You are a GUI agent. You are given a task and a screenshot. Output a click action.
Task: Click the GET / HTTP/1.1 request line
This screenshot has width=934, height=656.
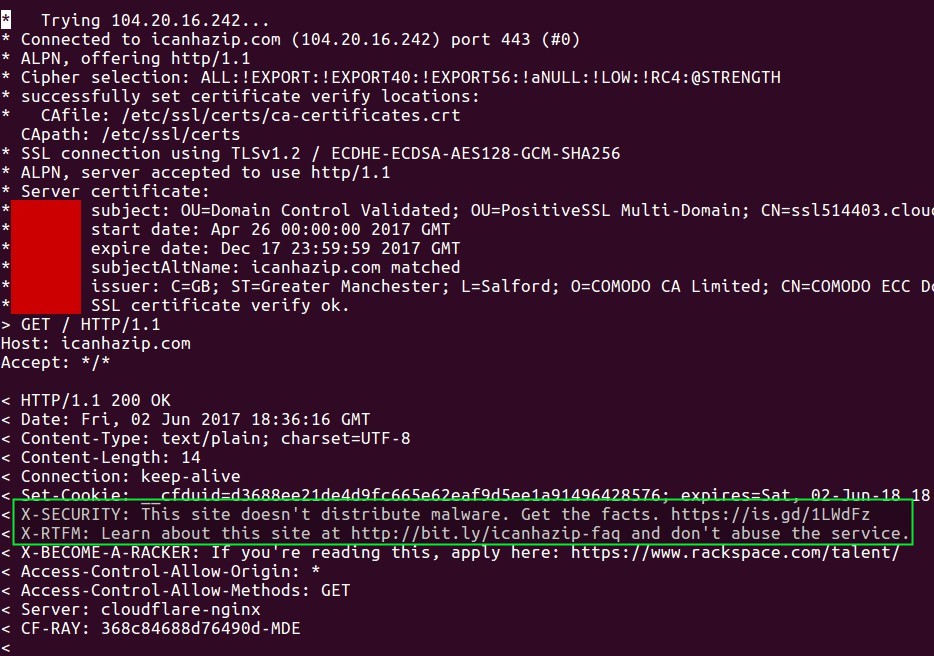(90, 324)
